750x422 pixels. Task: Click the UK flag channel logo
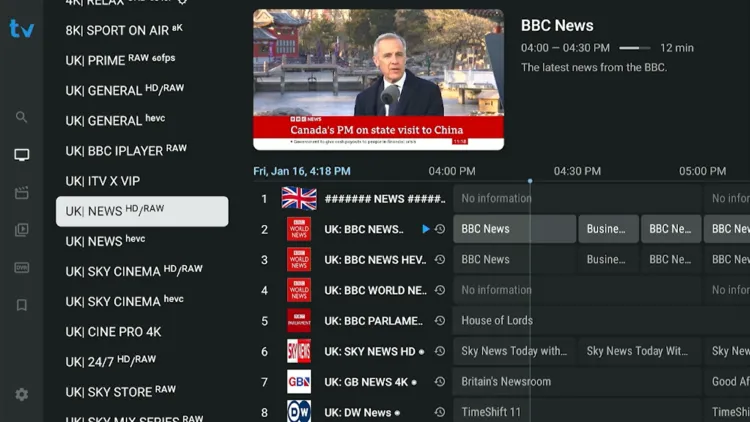click(299, 199)
